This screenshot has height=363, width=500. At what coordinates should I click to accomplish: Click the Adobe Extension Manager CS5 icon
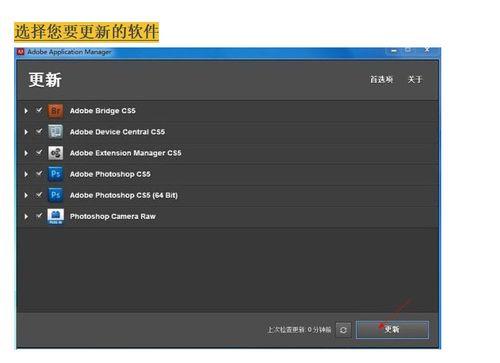click(55, 153)
